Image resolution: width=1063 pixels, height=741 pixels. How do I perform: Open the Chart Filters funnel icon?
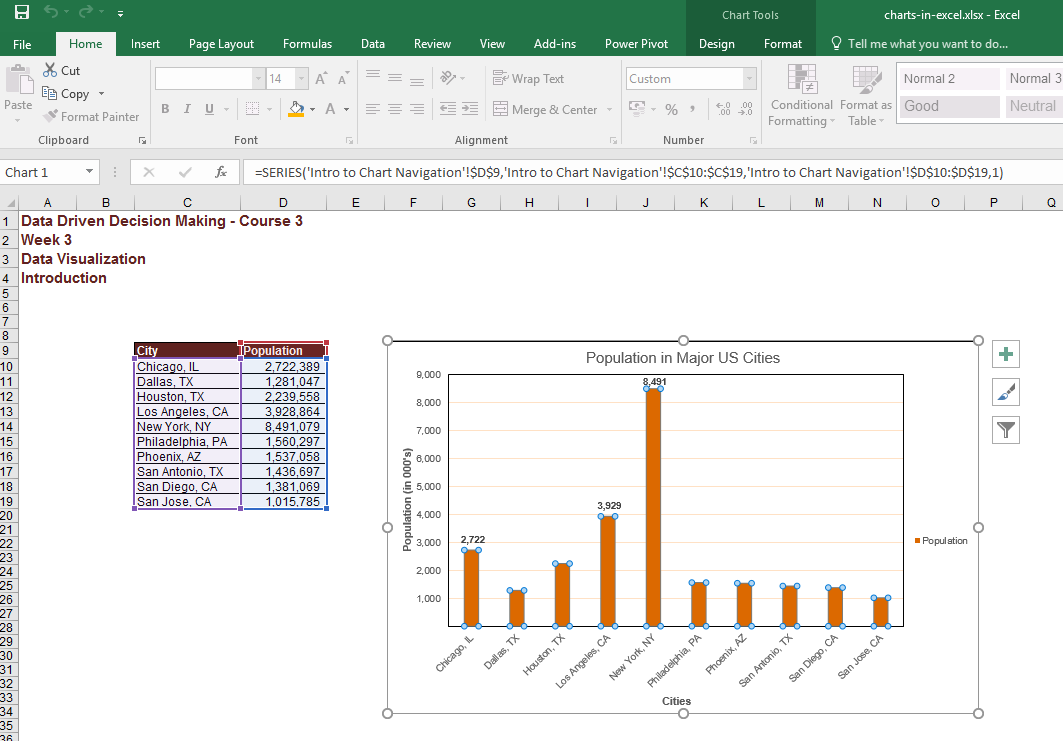(1006, 430)
